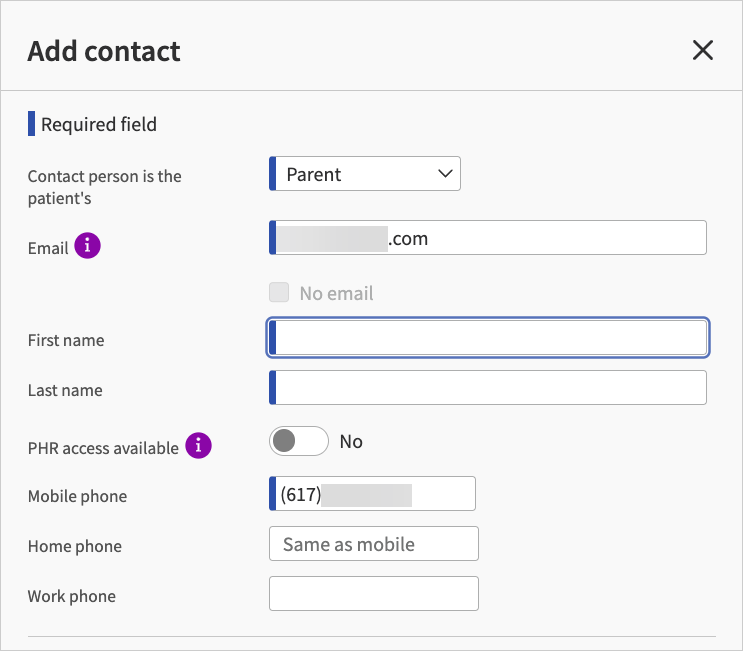Open the Parent relationship dropdown
Image resolution: width=743 pixels, height=651 pixels.
366,174
